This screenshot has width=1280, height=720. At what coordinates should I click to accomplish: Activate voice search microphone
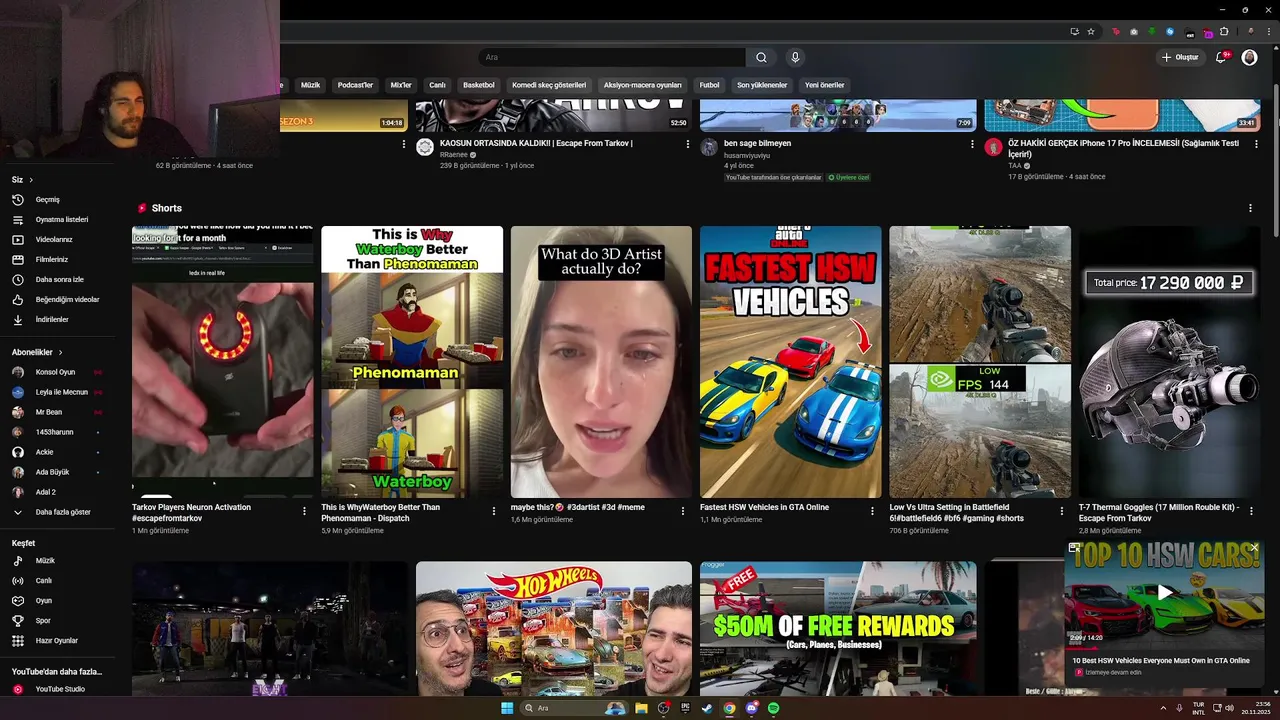coord(795,57)
